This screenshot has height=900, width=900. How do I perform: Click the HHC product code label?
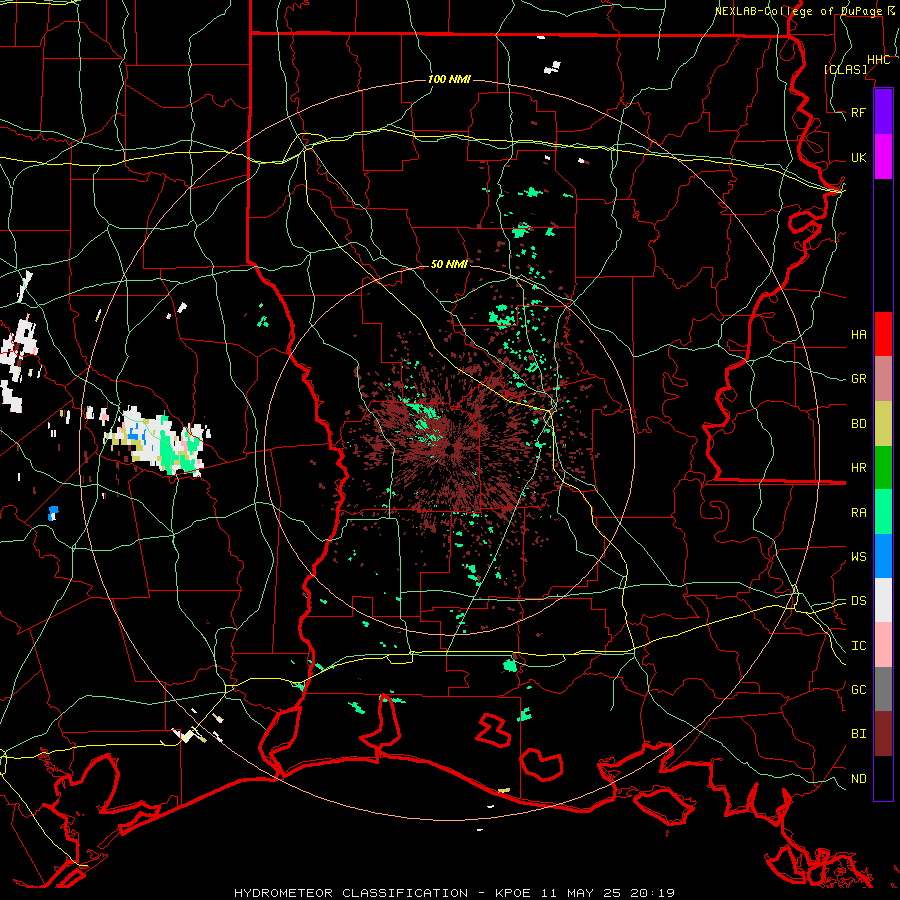pos(878,60)
